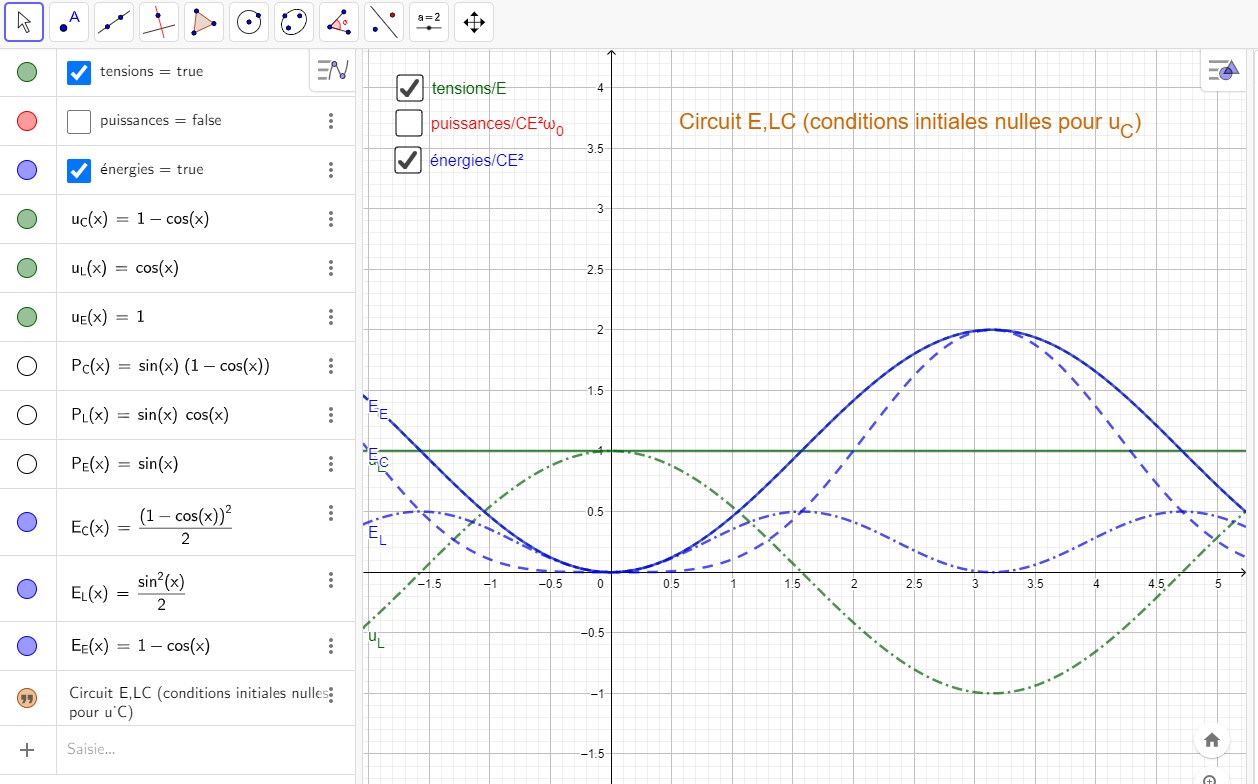Pick the Polygon tool

pyautogui.click(x=204, y=22)
